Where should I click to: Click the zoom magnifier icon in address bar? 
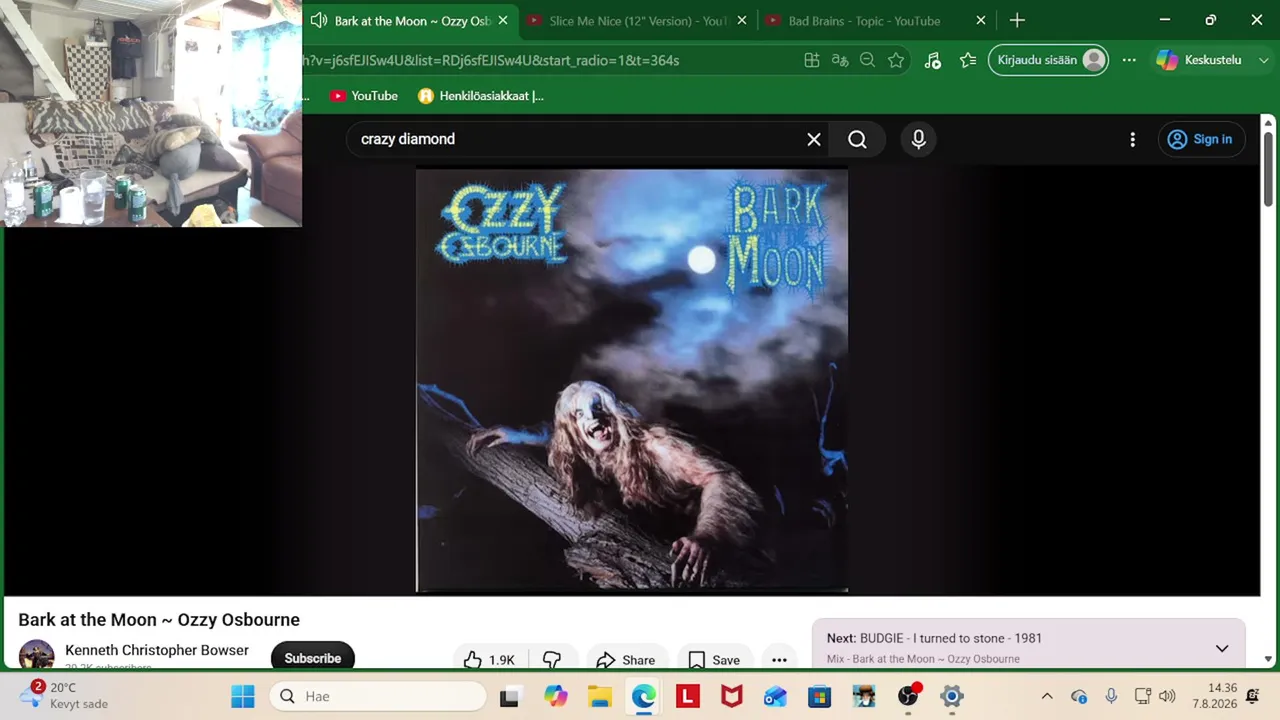pos(867,60)
